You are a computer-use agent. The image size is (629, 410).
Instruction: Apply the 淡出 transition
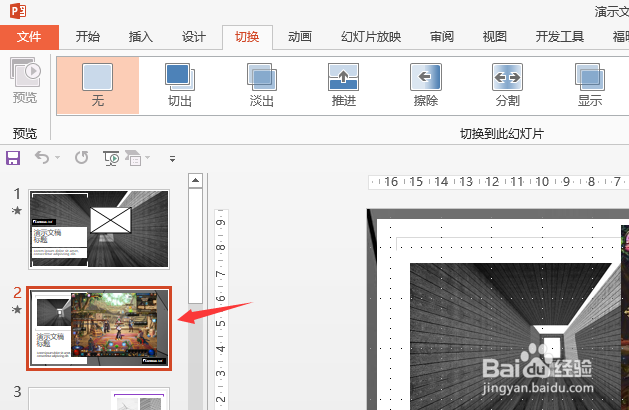(262, 85)
